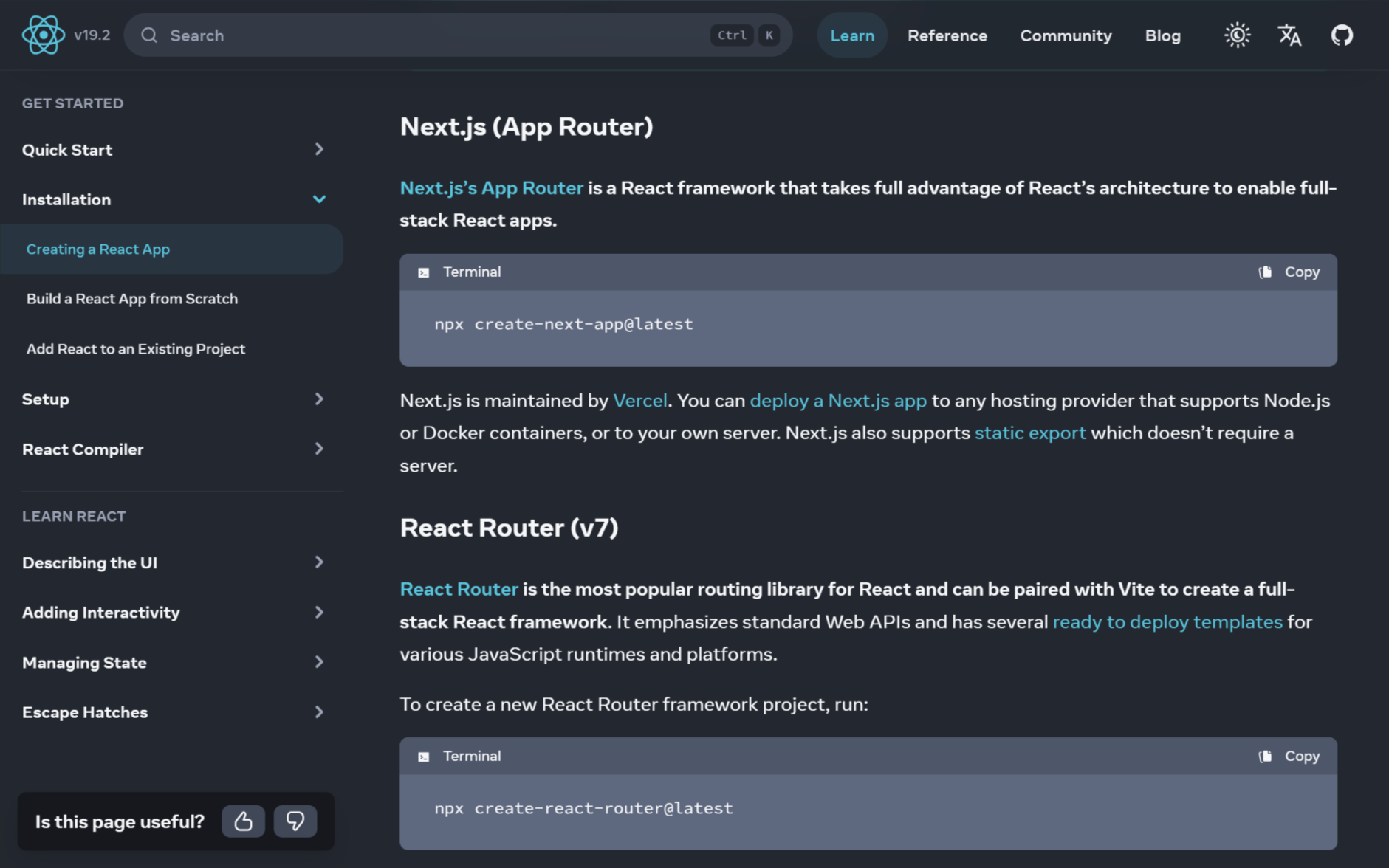This screenshot has height=868, width=1389.
Task: Select Build a React App from Scratch
Action: click(132, 299)
